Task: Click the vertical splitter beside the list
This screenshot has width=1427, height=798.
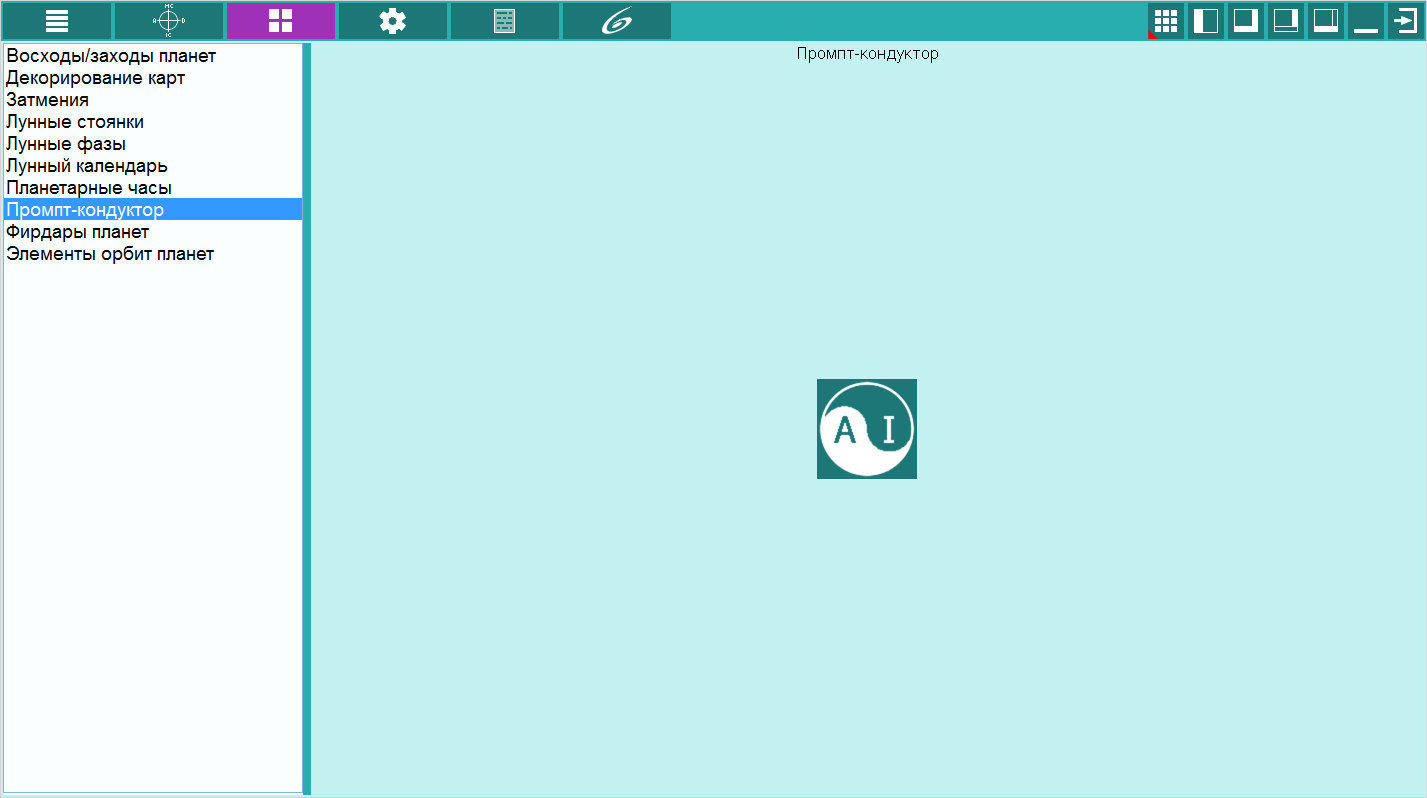Action: [x=307, y=418]
